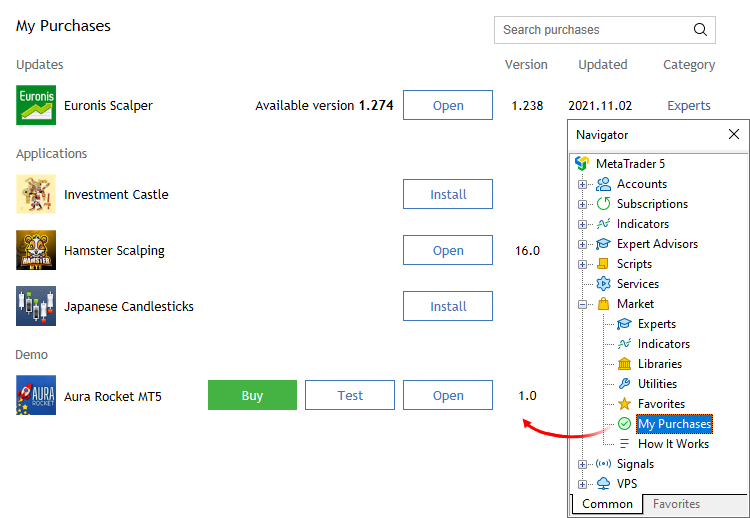Click the Available version 1.274 text
Viewport: 750px width, 518px height.
324,105
